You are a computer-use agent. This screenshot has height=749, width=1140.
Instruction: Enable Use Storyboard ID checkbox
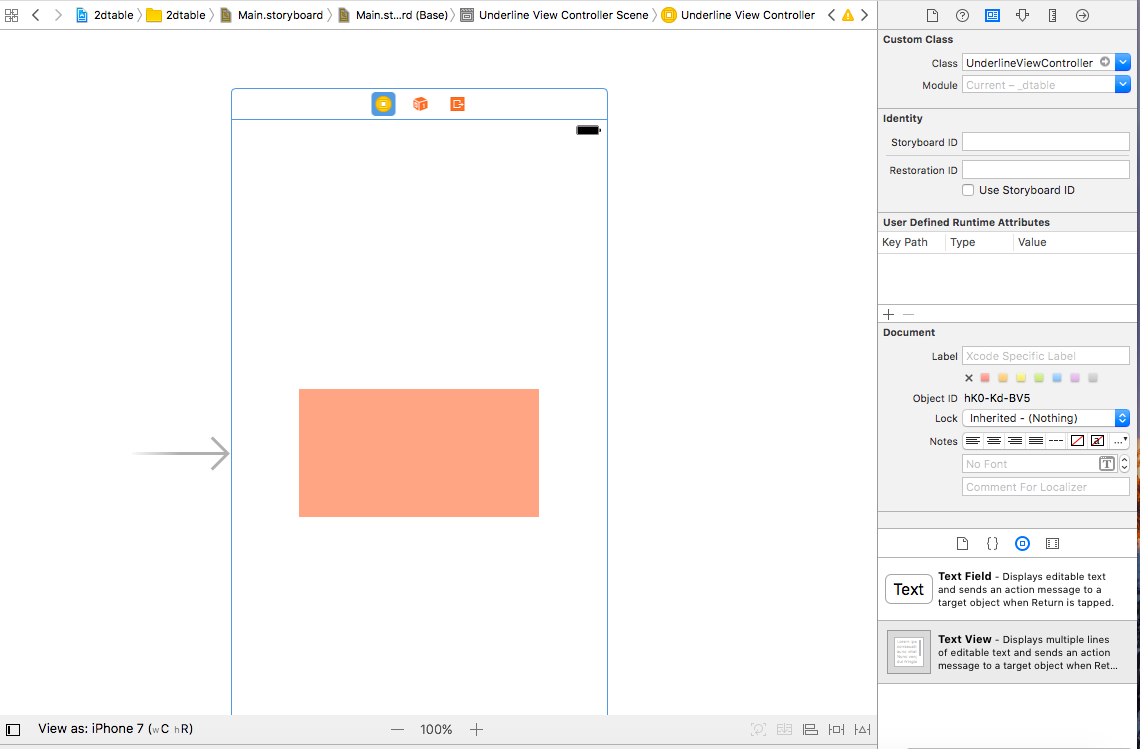968,190
